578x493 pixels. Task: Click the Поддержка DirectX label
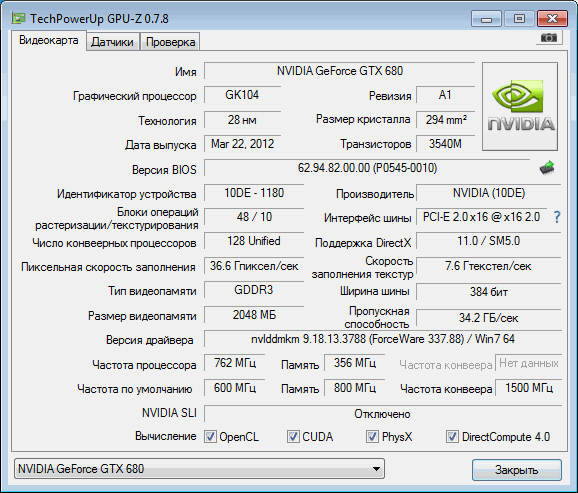[363, 243]
